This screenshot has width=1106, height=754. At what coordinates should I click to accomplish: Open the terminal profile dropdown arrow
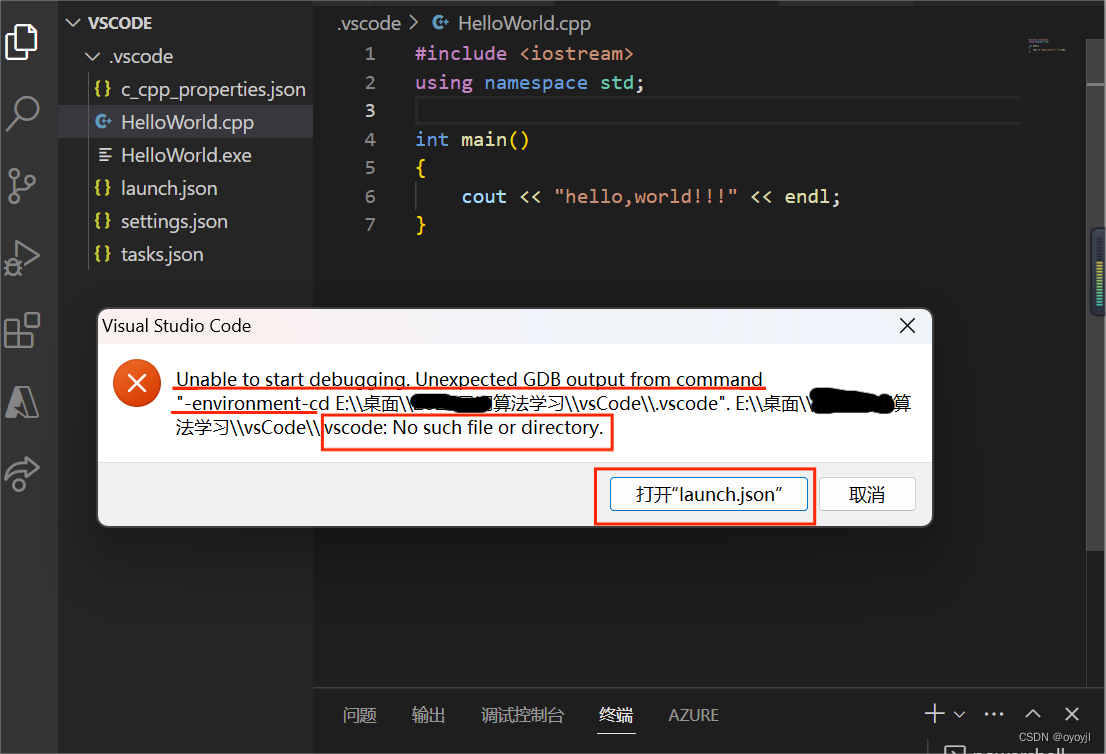958,713
